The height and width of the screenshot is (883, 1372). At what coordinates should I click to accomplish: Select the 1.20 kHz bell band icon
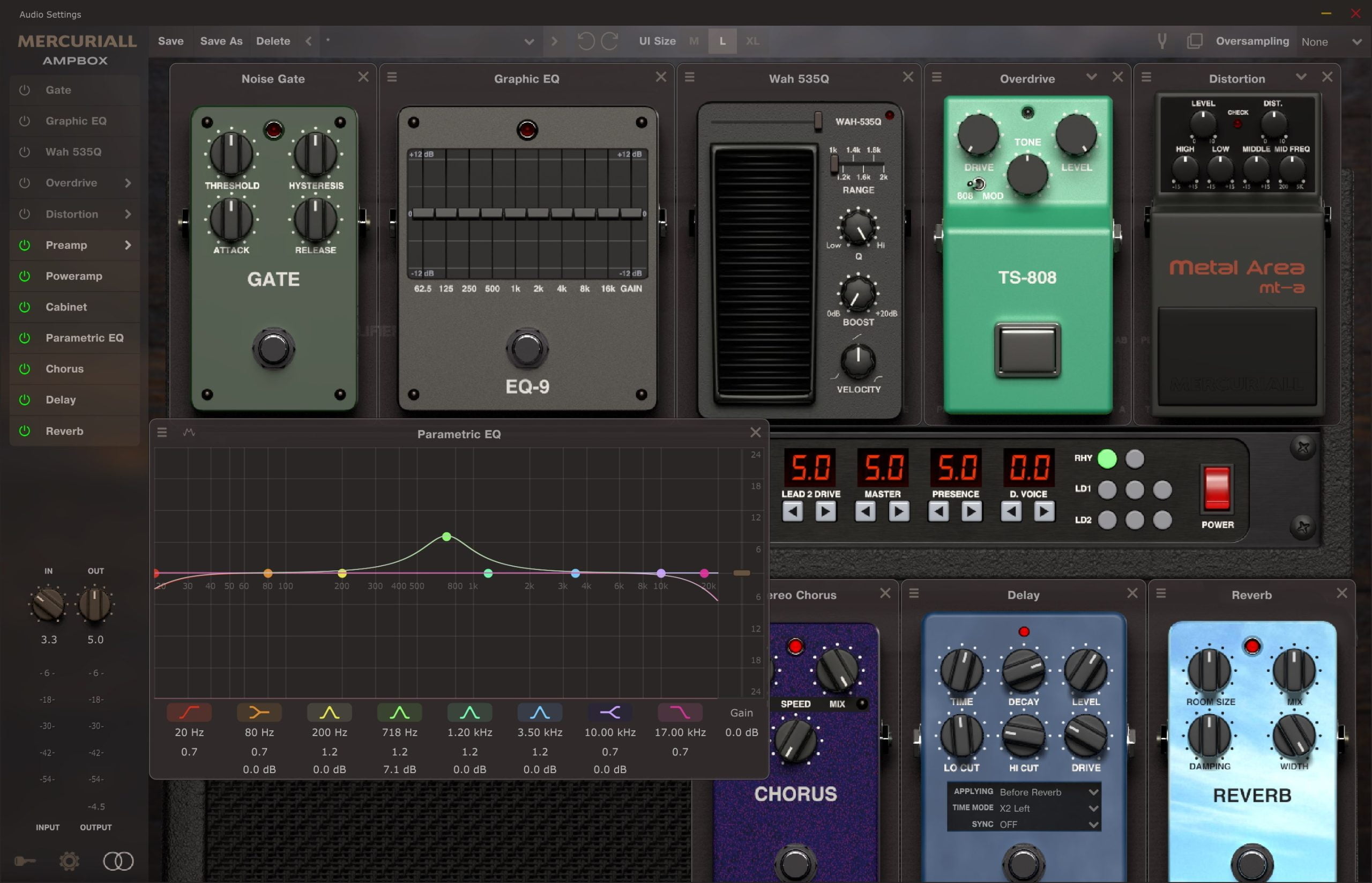[x=469, y=713]
